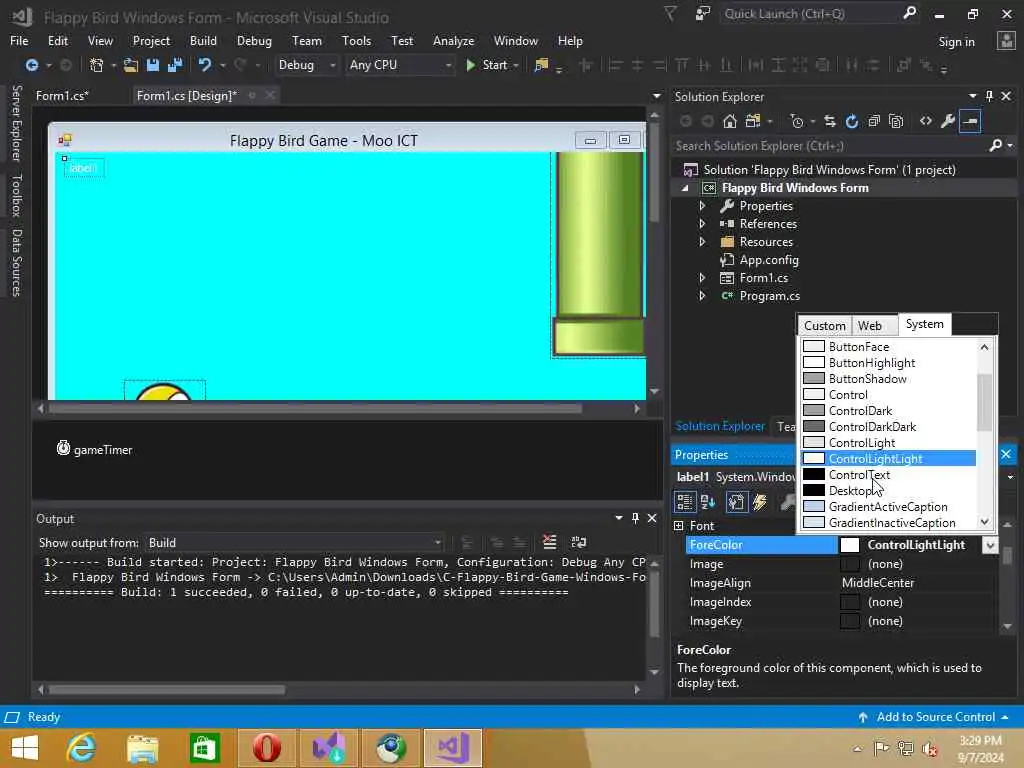Show Events lightning bolt in Properties
Image resolution: width=1024 pixels, height=768 pixels.
(x=760, y=502)
